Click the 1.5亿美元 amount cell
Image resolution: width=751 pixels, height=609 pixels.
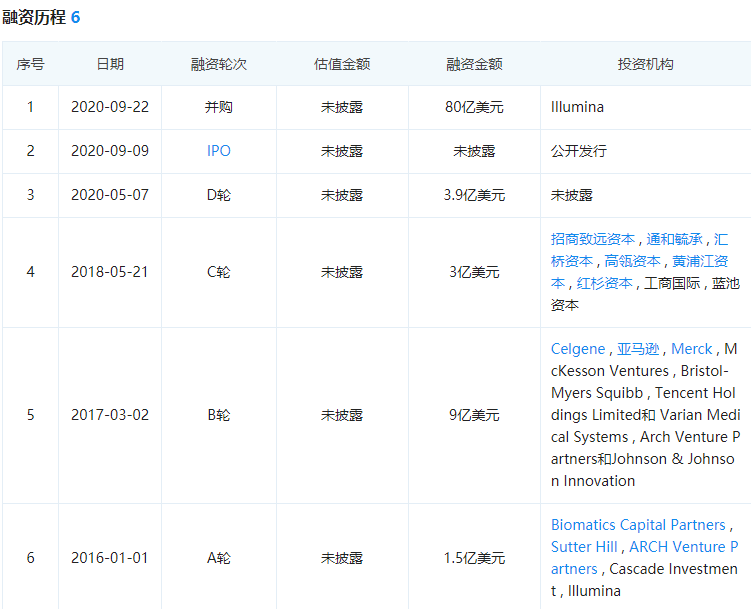pyautogui.click(x=474, y=558)
